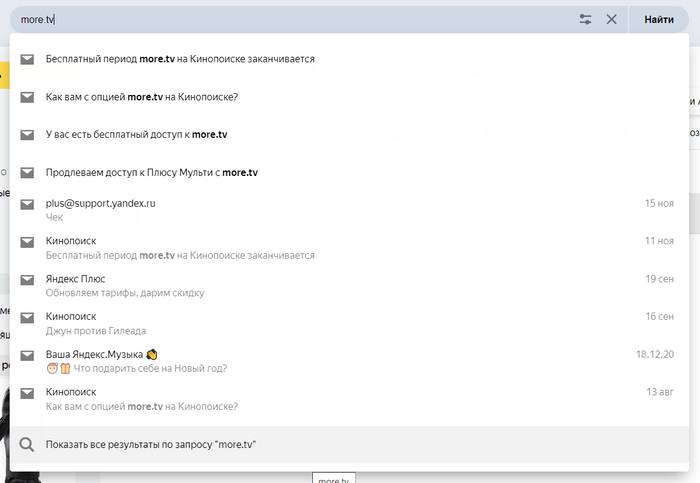This screenshot has width=700, height=483.
Task: Open Яндекс Плюс email 'Обновляем тарифы, дарим скидку'
Action: point(349,286)
